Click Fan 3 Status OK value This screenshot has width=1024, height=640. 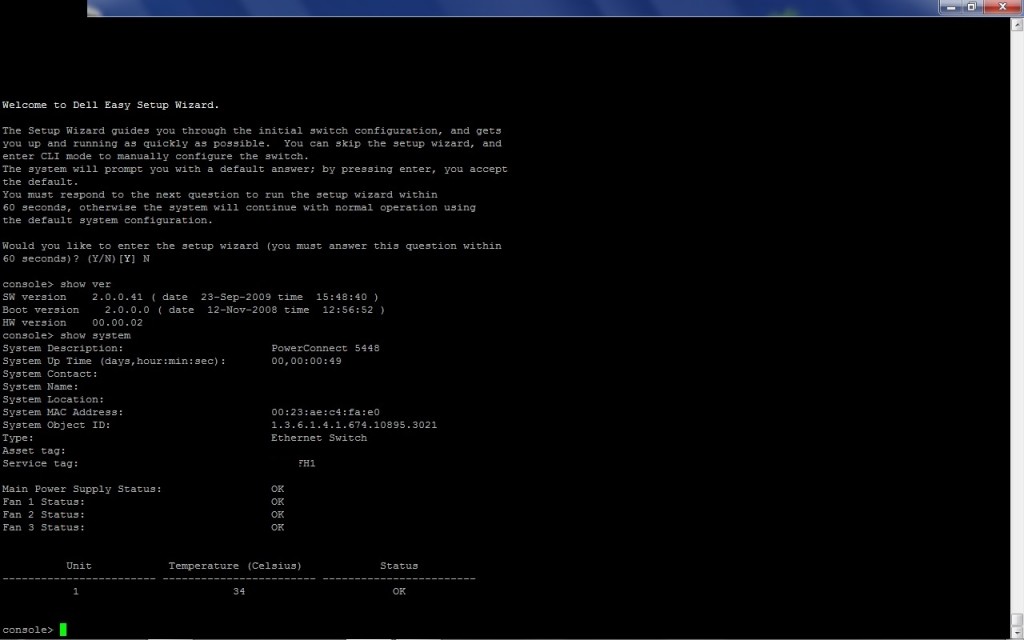click(278, 528)
